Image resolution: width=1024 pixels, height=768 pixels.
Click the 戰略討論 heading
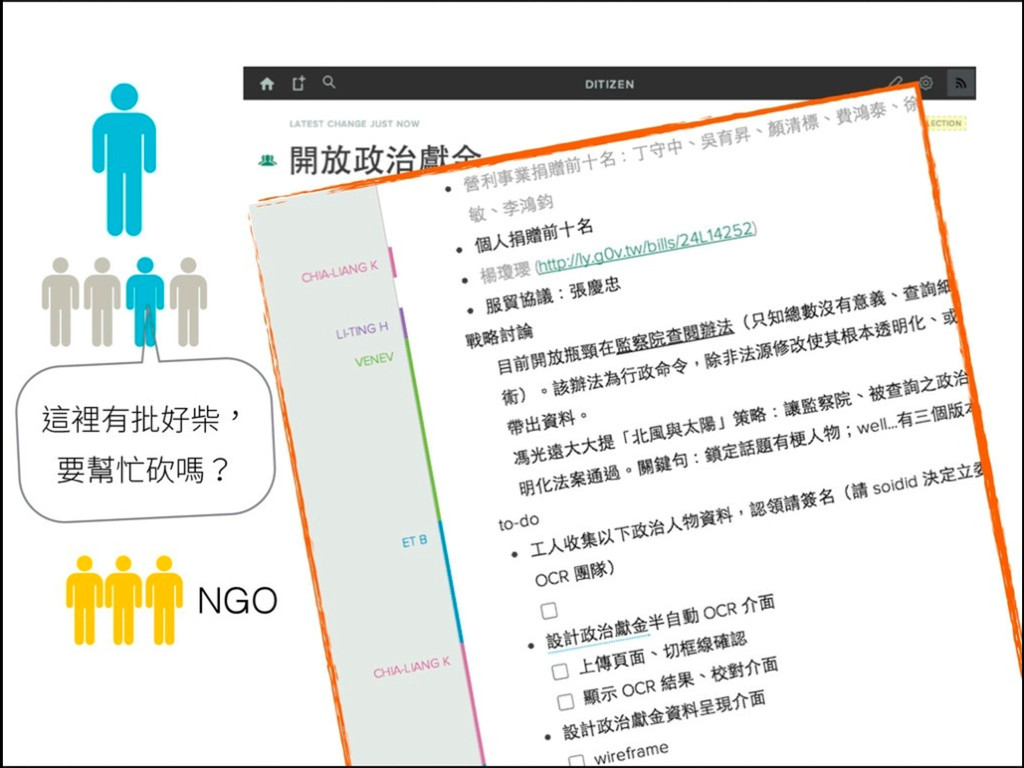[499, 336]
